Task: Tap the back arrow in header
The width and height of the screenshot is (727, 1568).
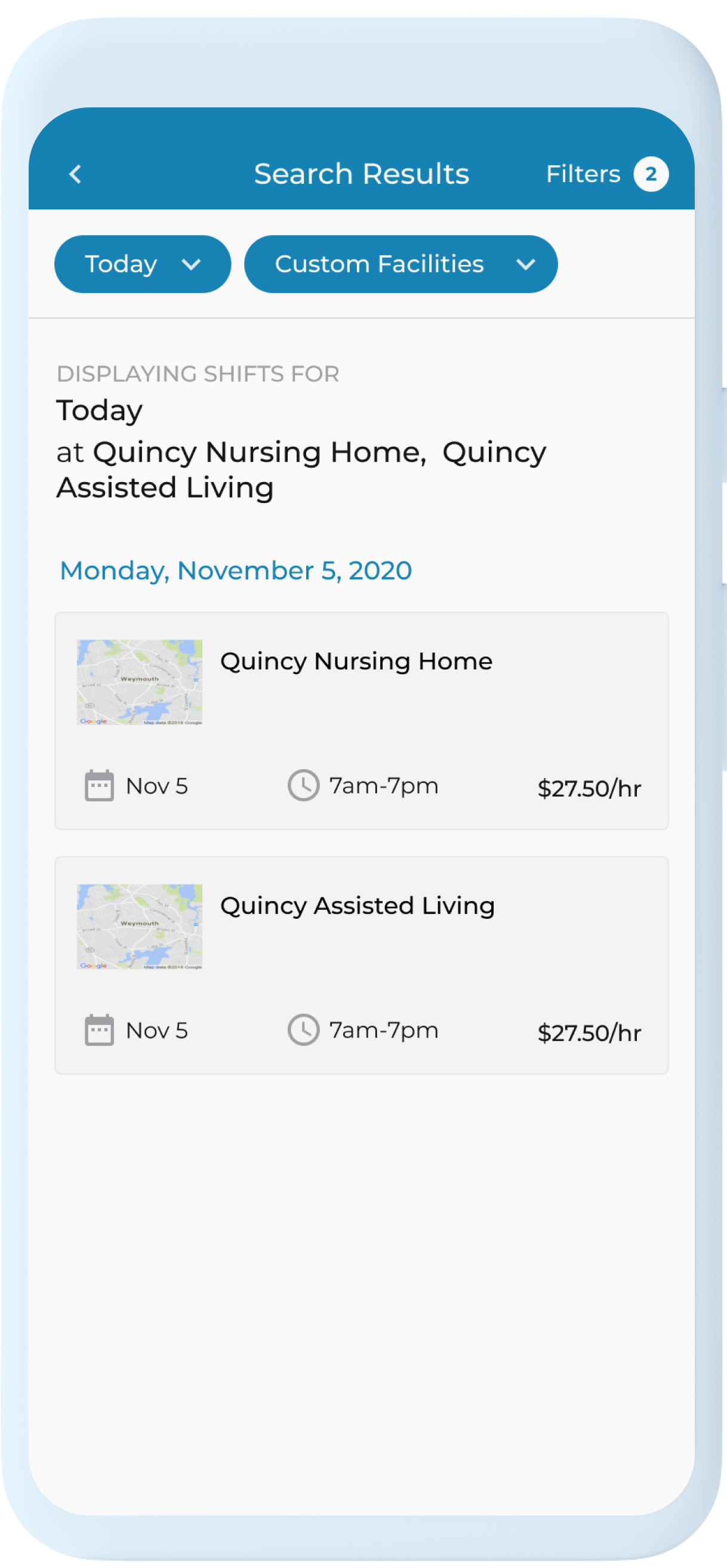Action: pos(75,174)
